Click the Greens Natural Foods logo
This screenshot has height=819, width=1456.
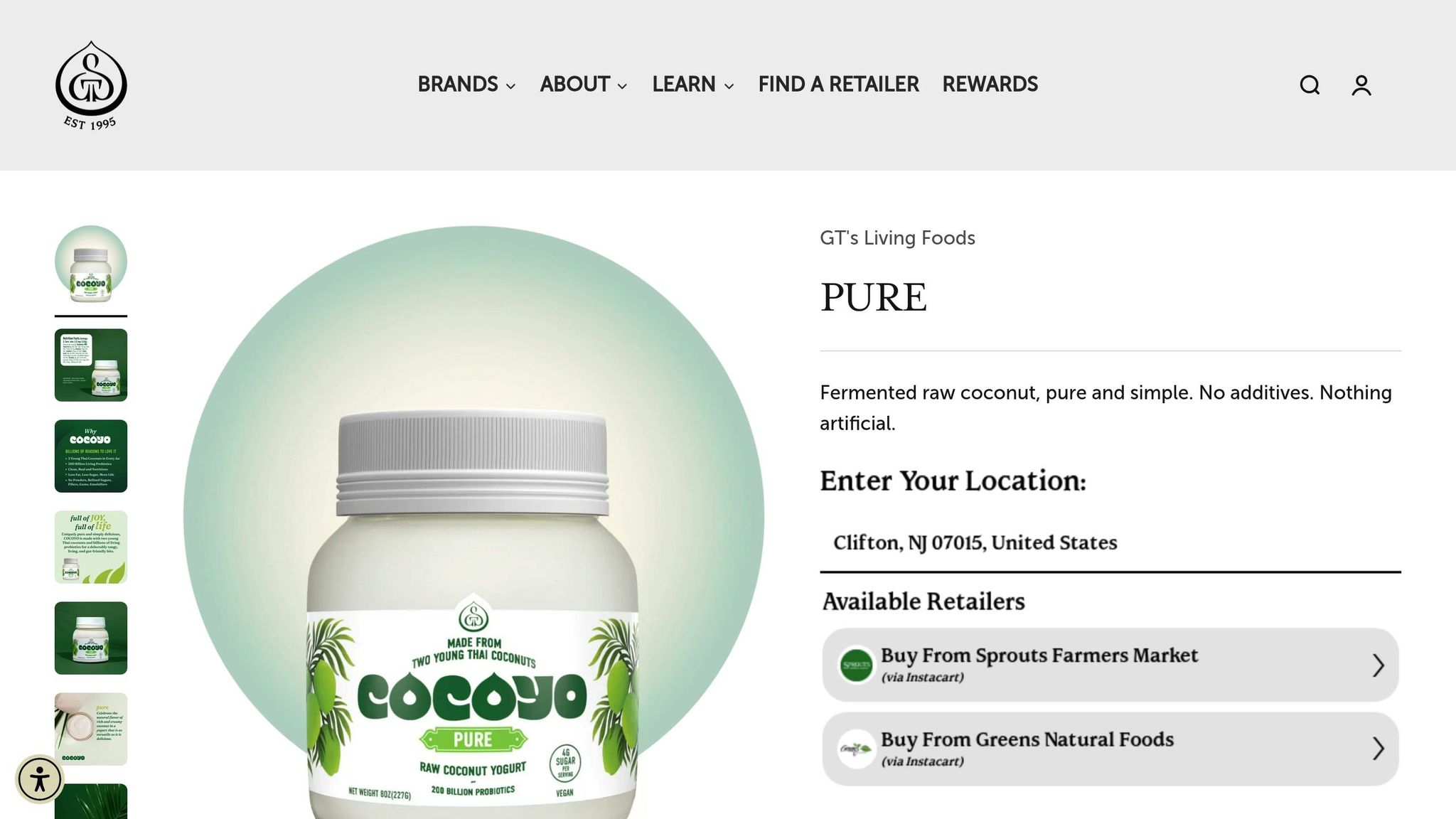point(856,749)
